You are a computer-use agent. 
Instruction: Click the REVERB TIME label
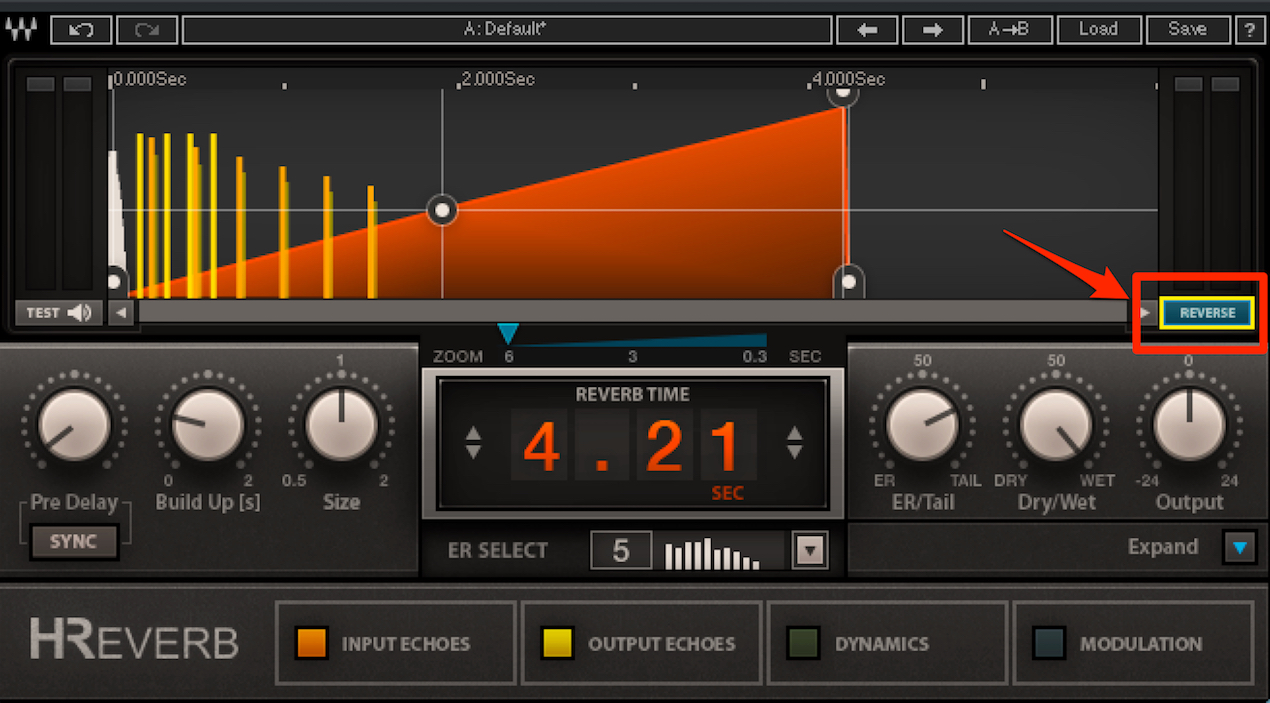633,394
